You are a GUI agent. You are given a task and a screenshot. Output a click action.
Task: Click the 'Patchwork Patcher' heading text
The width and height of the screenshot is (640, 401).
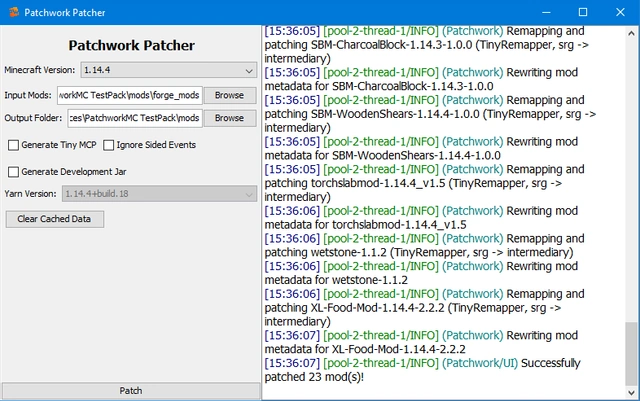pyautogui.click(x=131, y=45)
